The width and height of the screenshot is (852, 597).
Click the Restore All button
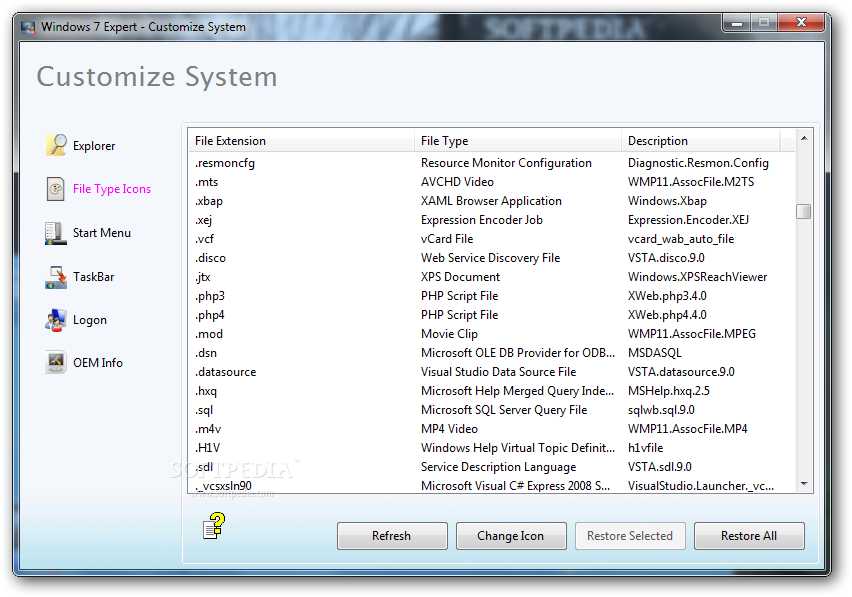click(749, 536)
